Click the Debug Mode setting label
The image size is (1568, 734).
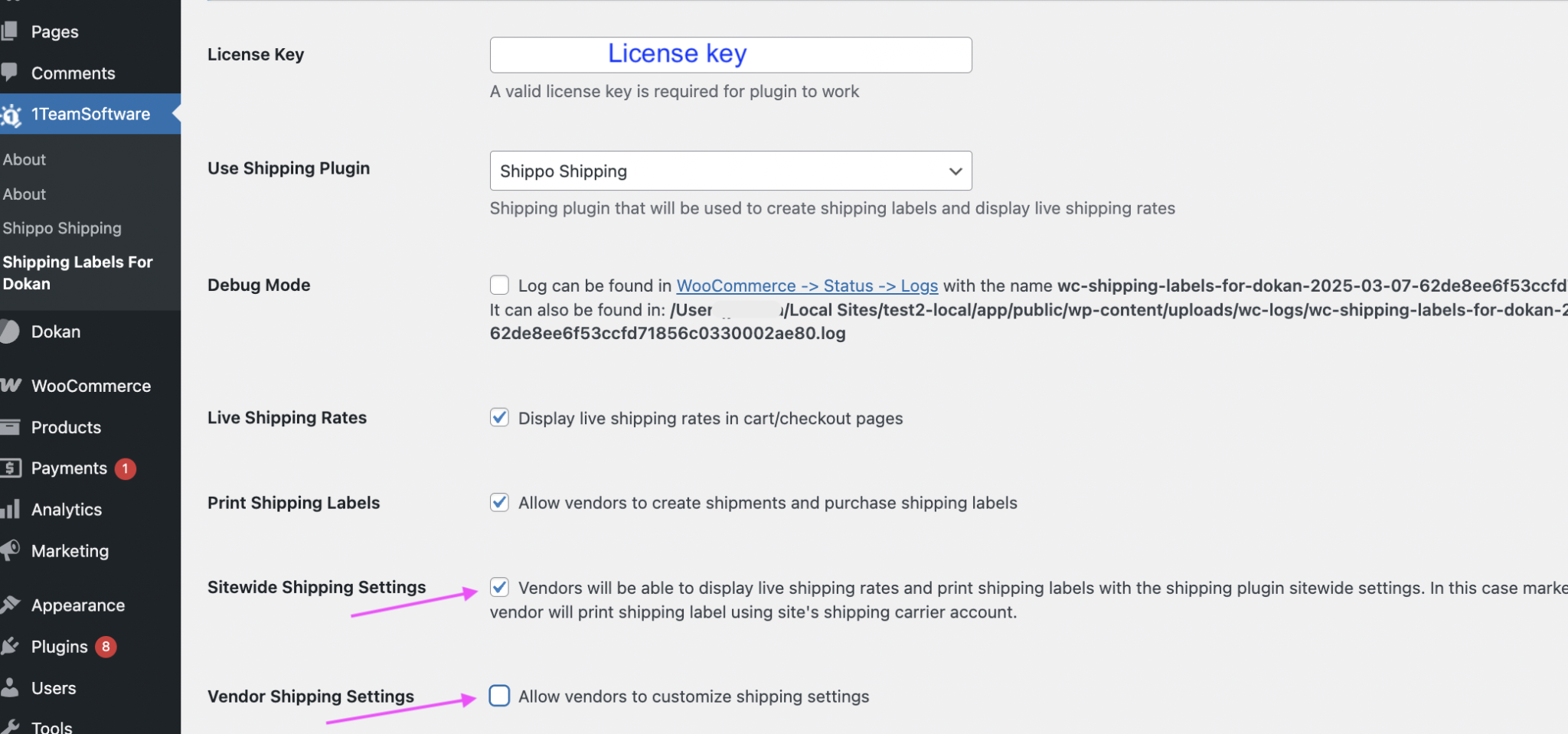[259, 285]
